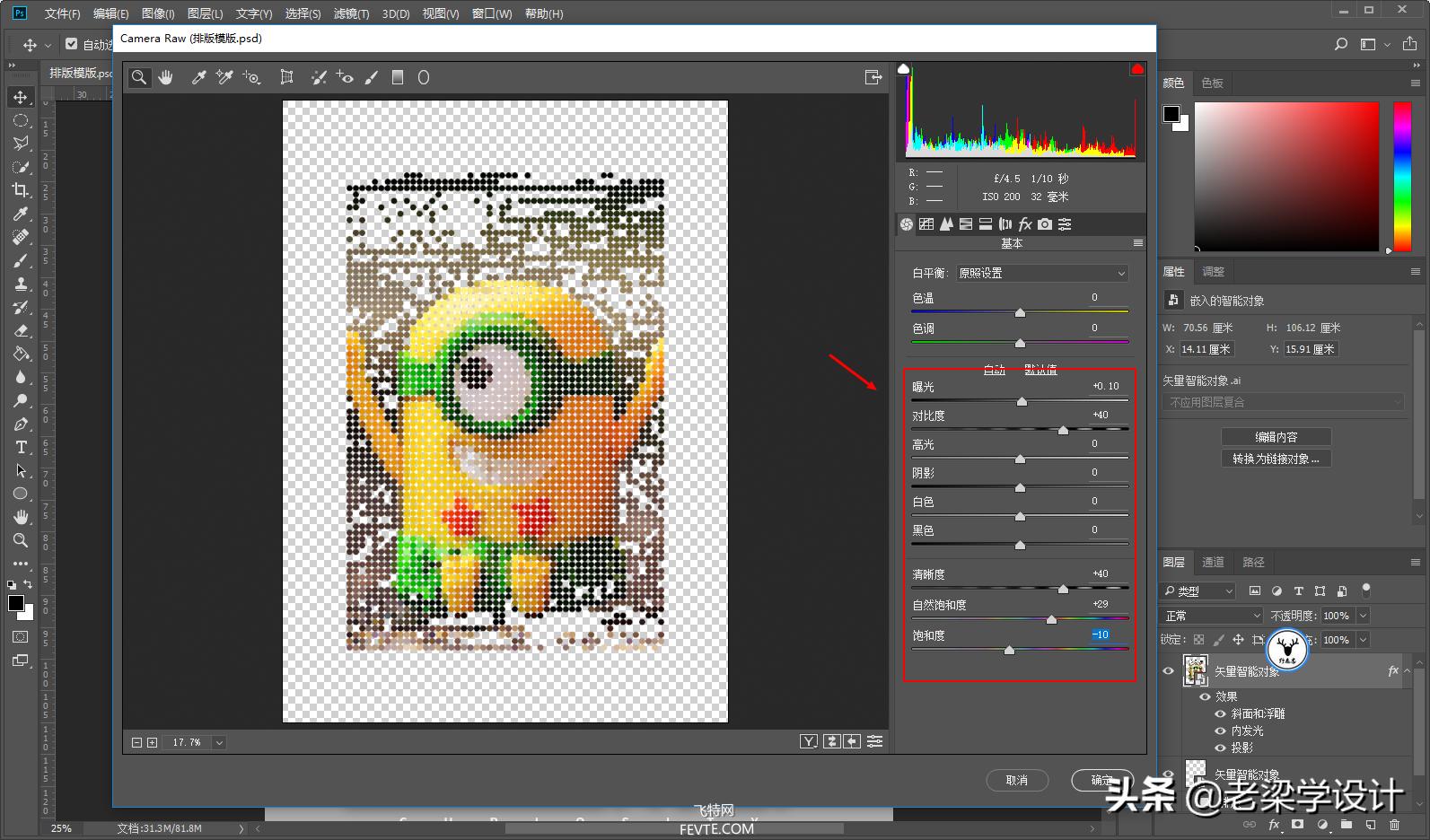Click the 饱和度 saturation slider handle
The image size is (1430, 840).
click(x=1009, y=650)
